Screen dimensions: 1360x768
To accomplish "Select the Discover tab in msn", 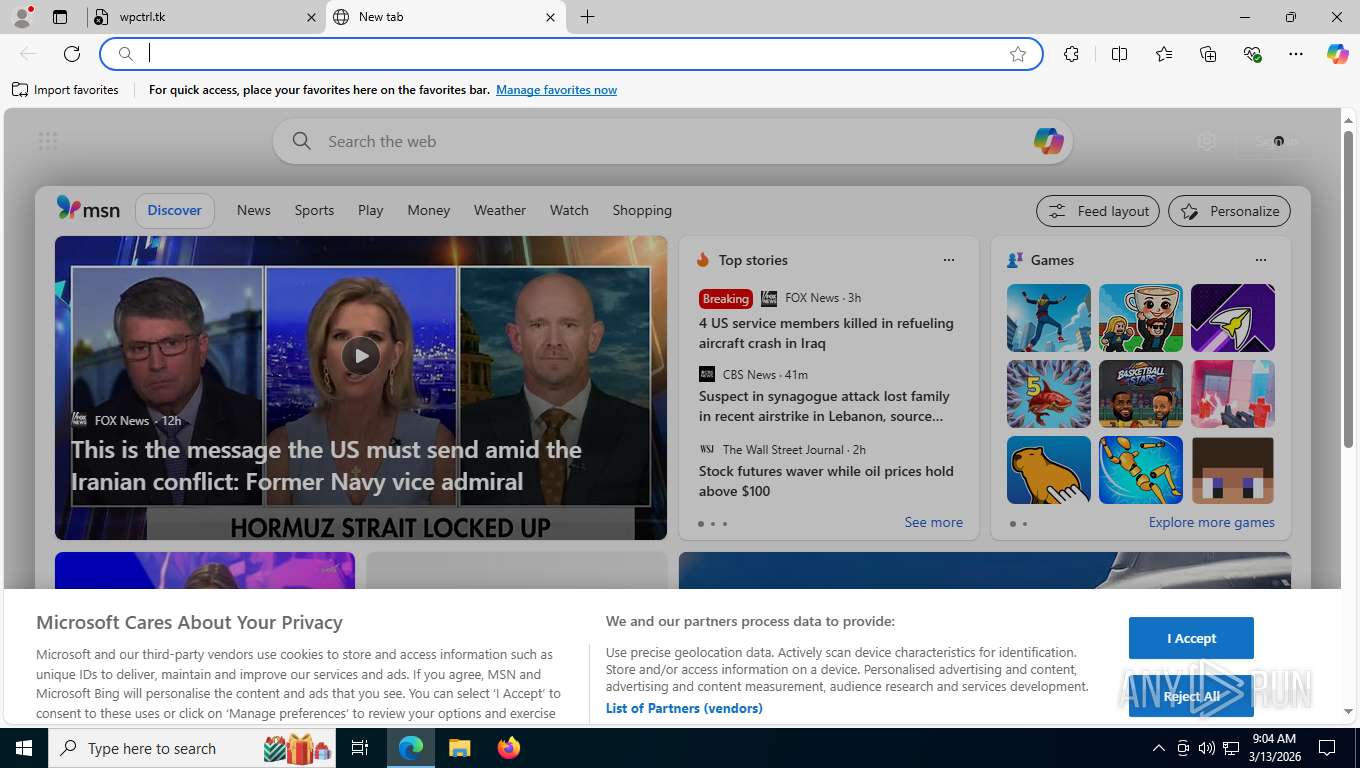I will click(175, 210).
